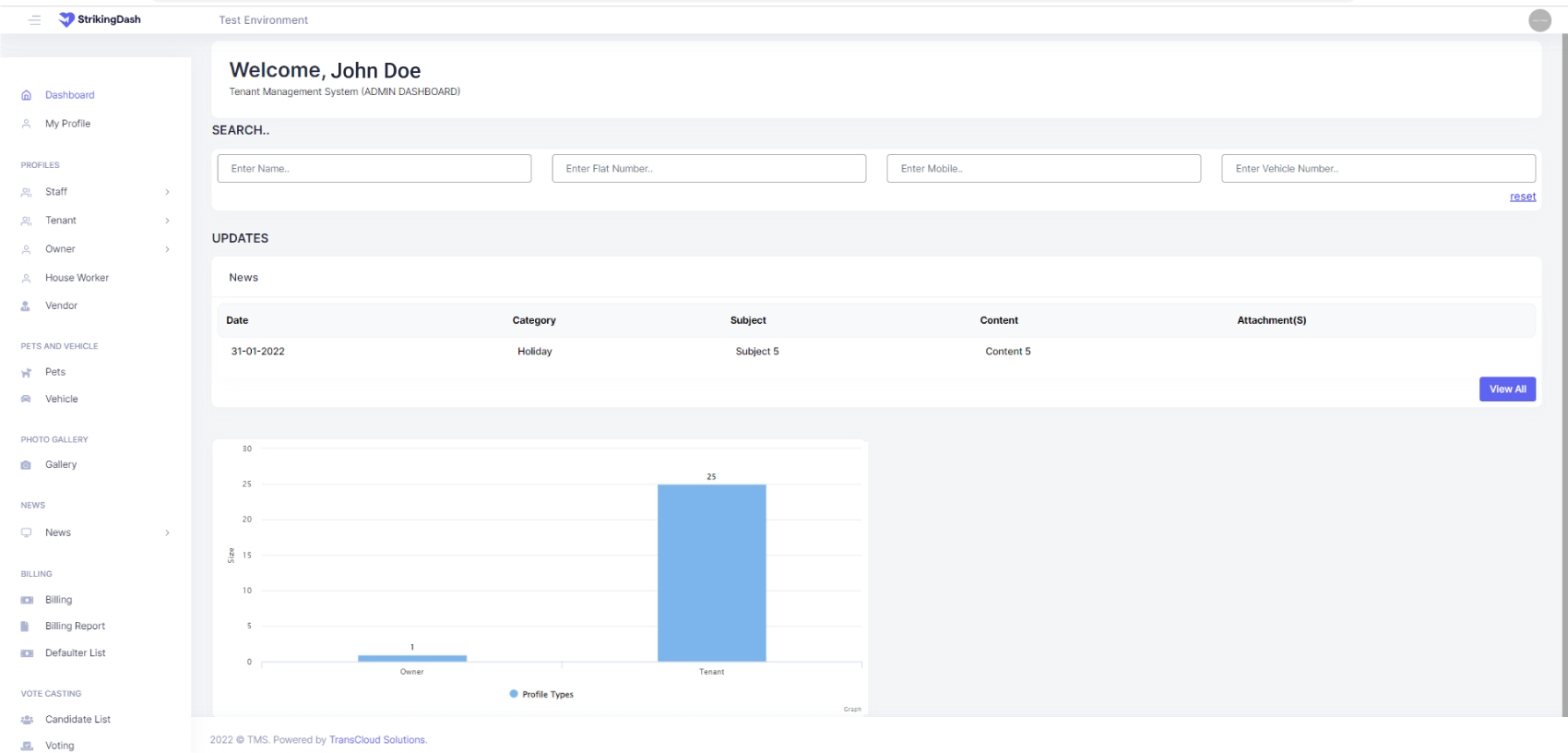Toggle the Profile Types legend marker
Image resolution: width=1568 pixels, height=753 pixels.
pos(514,694)
